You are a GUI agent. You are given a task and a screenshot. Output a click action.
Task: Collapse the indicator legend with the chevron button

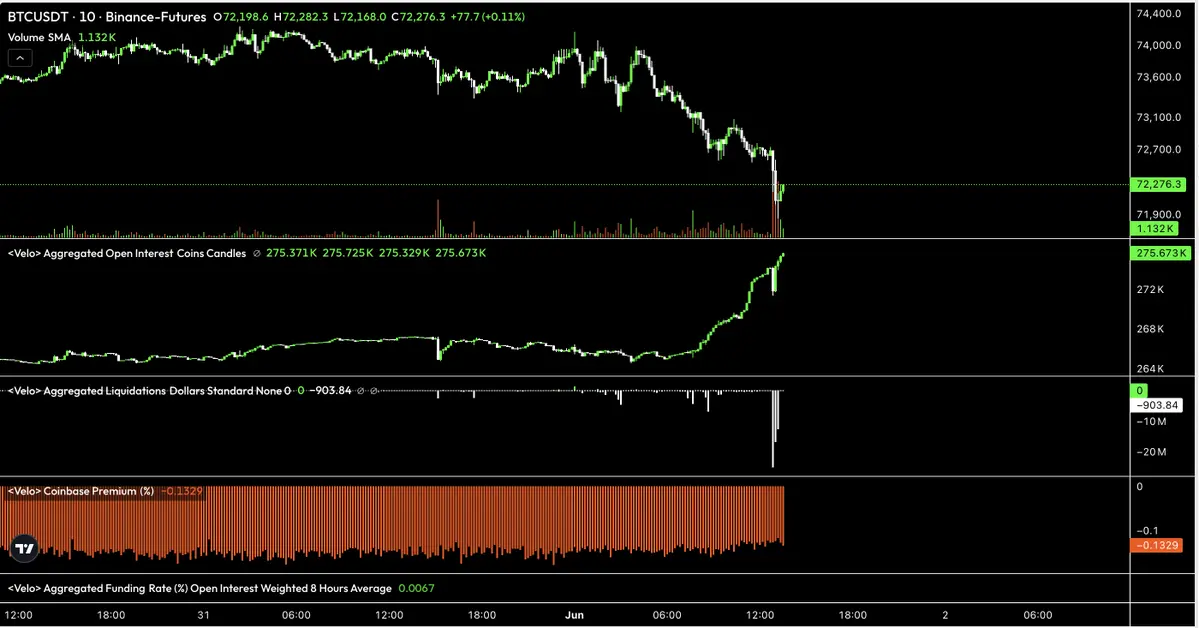pos(20,58)
